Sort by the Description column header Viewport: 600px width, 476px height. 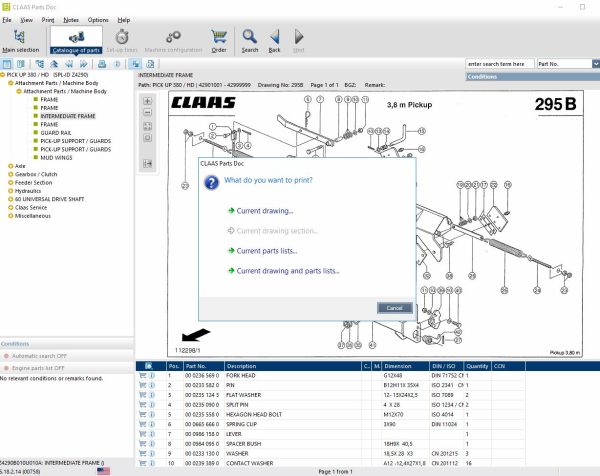[293, 366]
